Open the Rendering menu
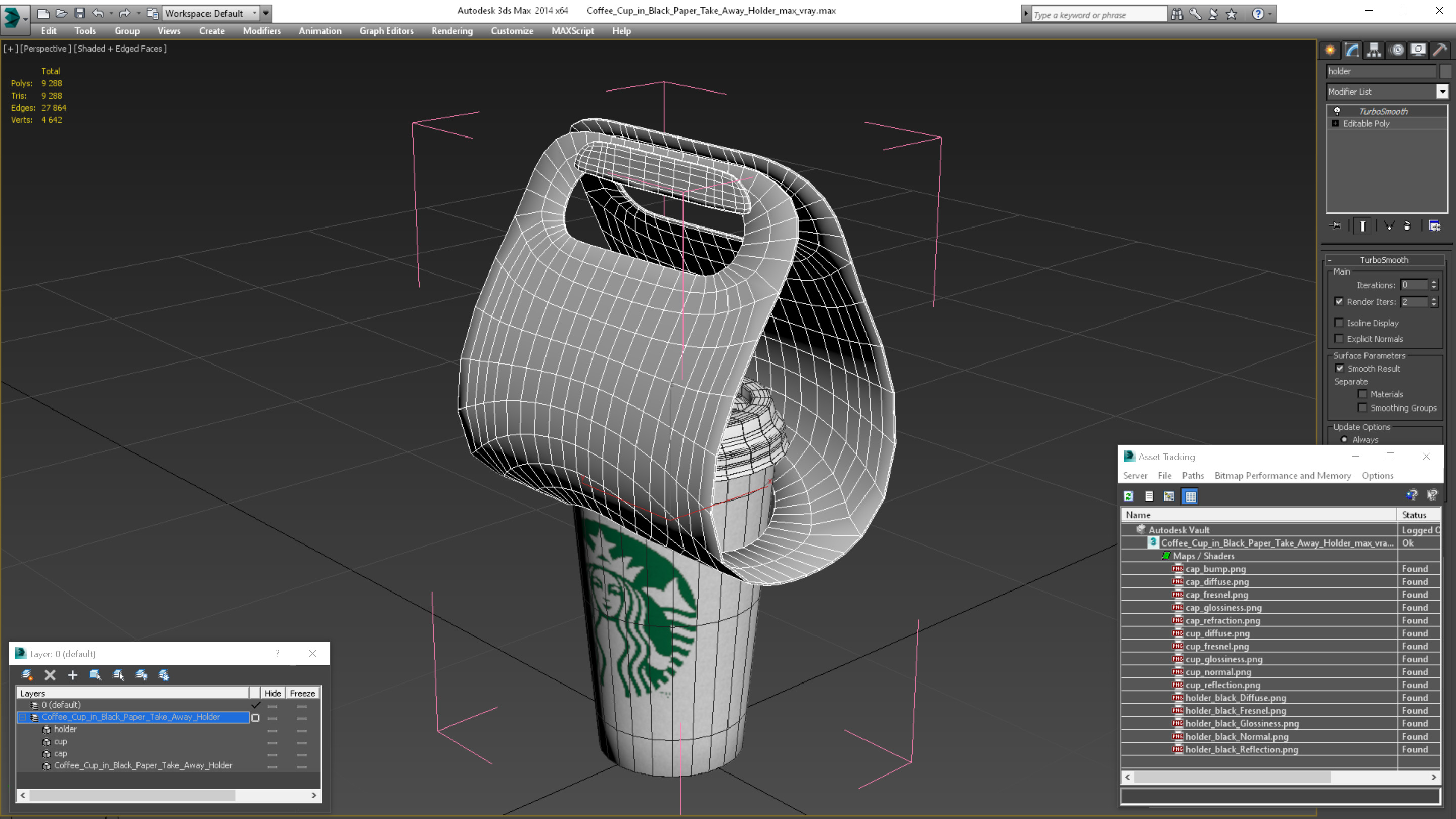Viewport: 1456px width, 819px height. (452, 31)
